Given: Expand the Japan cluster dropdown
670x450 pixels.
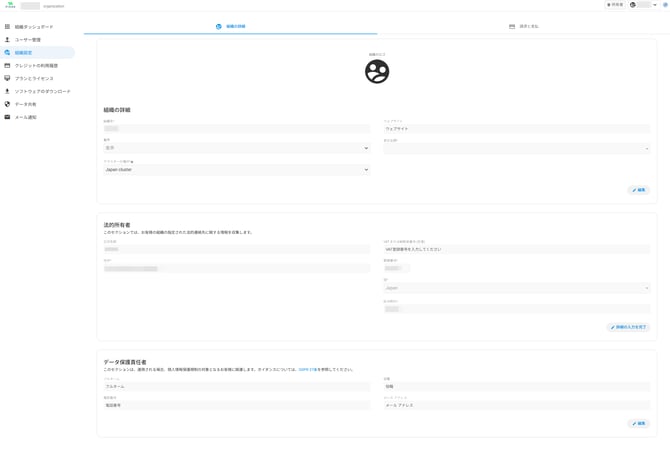Looking at the screenshot, I should point(236,170).
